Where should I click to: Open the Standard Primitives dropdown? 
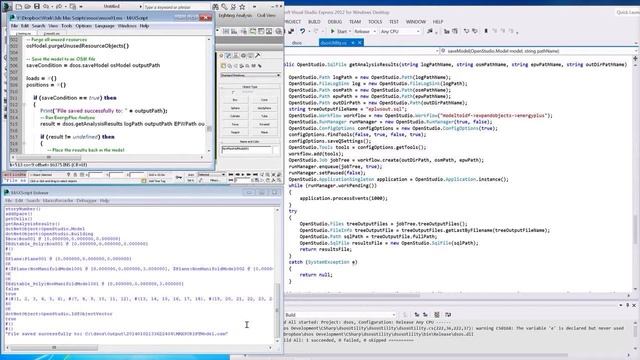251,76
